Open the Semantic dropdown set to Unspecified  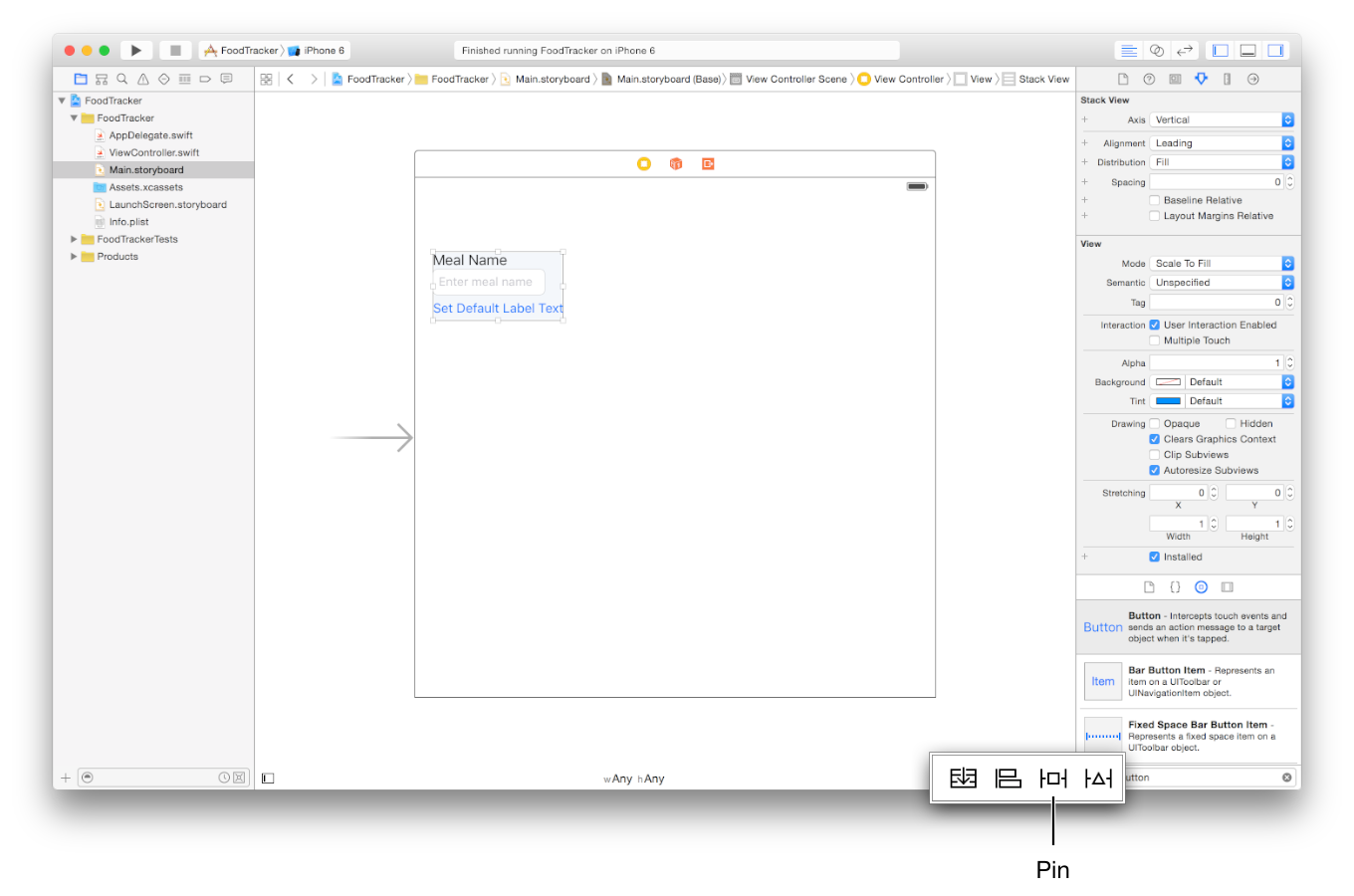[x=1223, y=283]
